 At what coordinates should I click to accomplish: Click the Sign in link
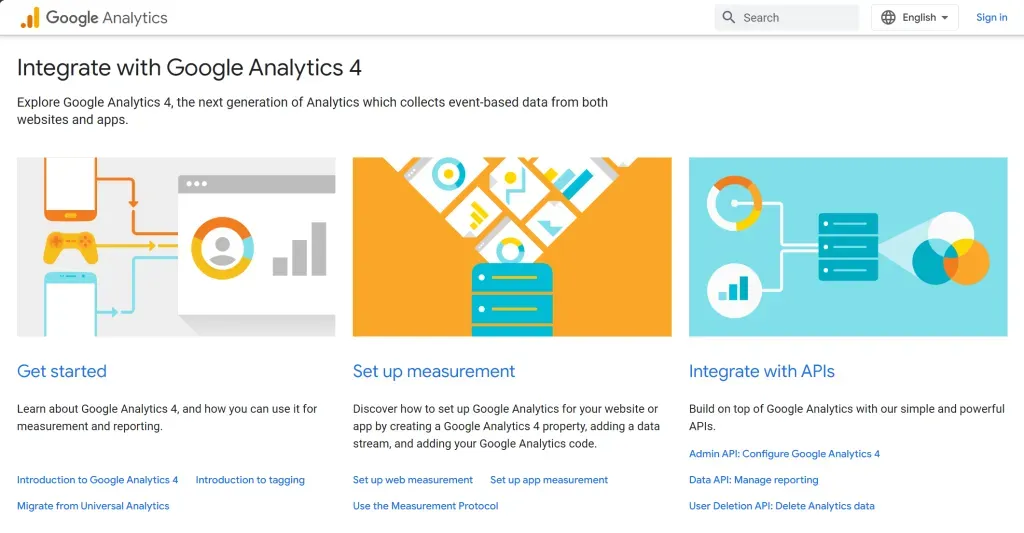991,17
